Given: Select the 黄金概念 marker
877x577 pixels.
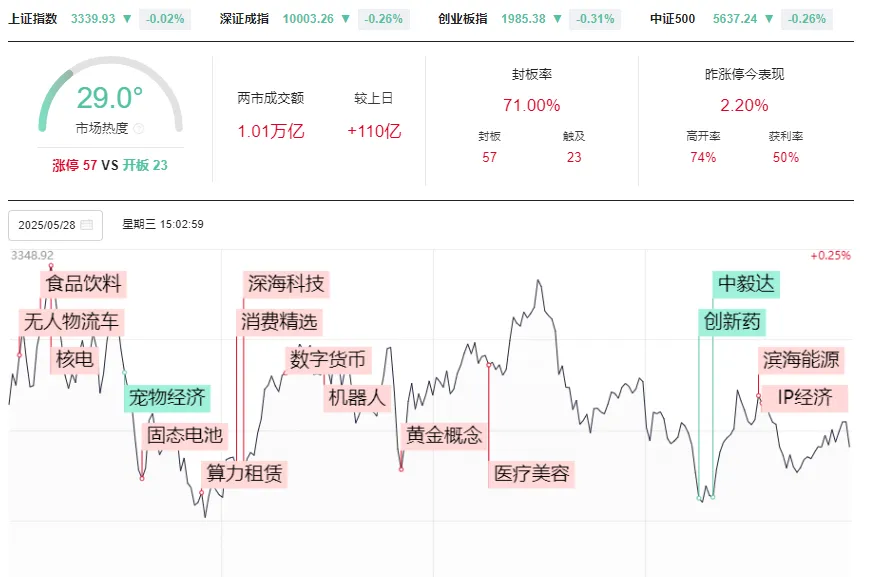Looking at the screenshot, I should pos(444,435).
